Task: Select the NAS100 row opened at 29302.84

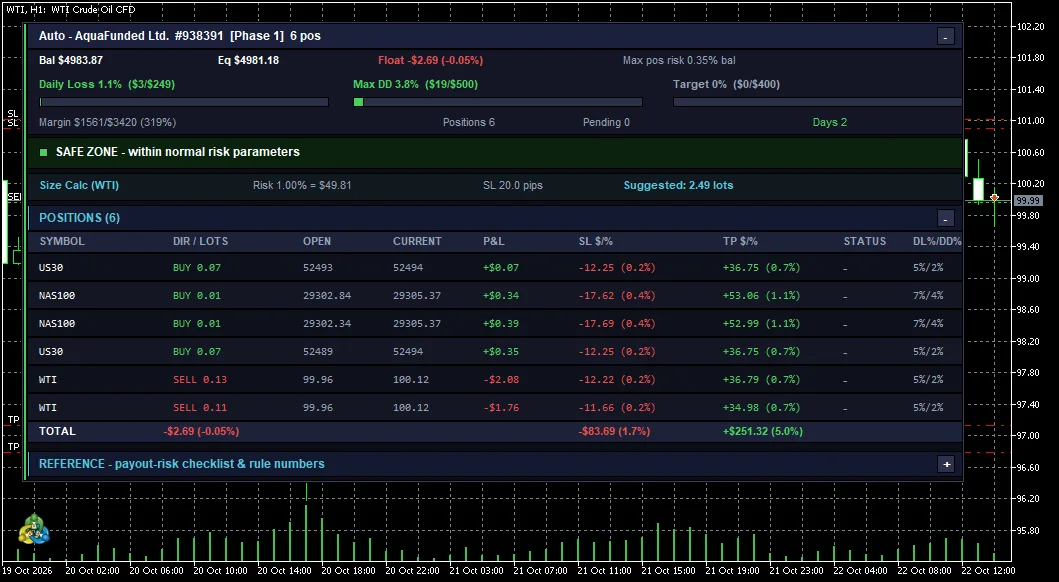Action: 495,296
